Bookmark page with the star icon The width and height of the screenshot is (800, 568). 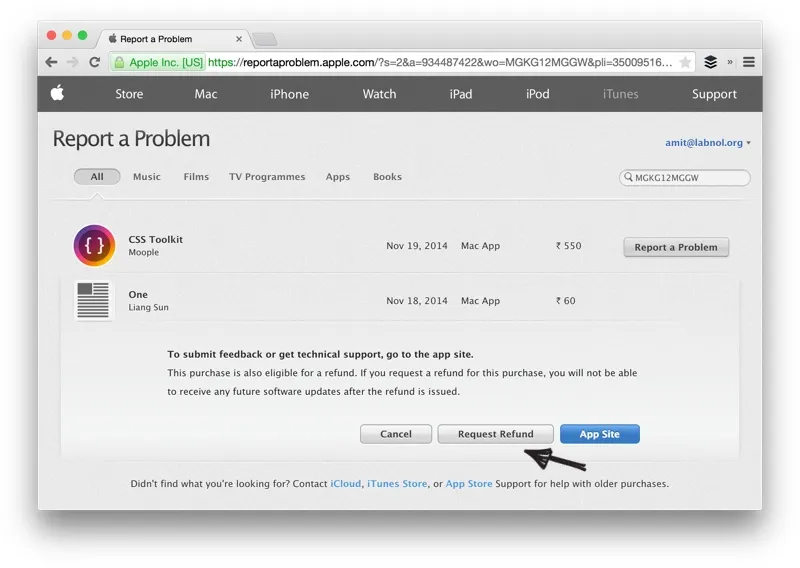coord(685,62)
